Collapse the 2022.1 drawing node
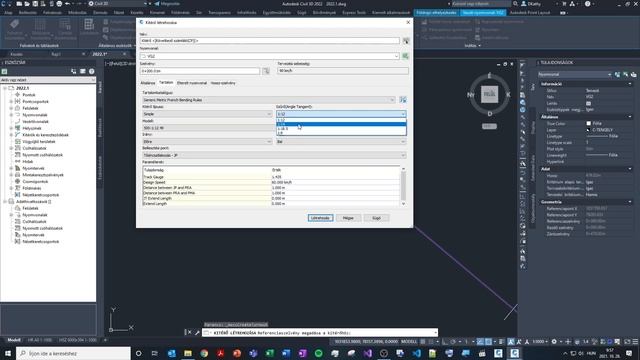Viewport: 640px width, 360px height. pos(5,88)
